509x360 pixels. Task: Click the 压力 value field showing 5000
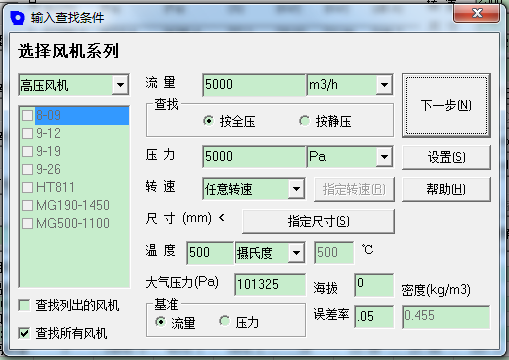(254, 156)
